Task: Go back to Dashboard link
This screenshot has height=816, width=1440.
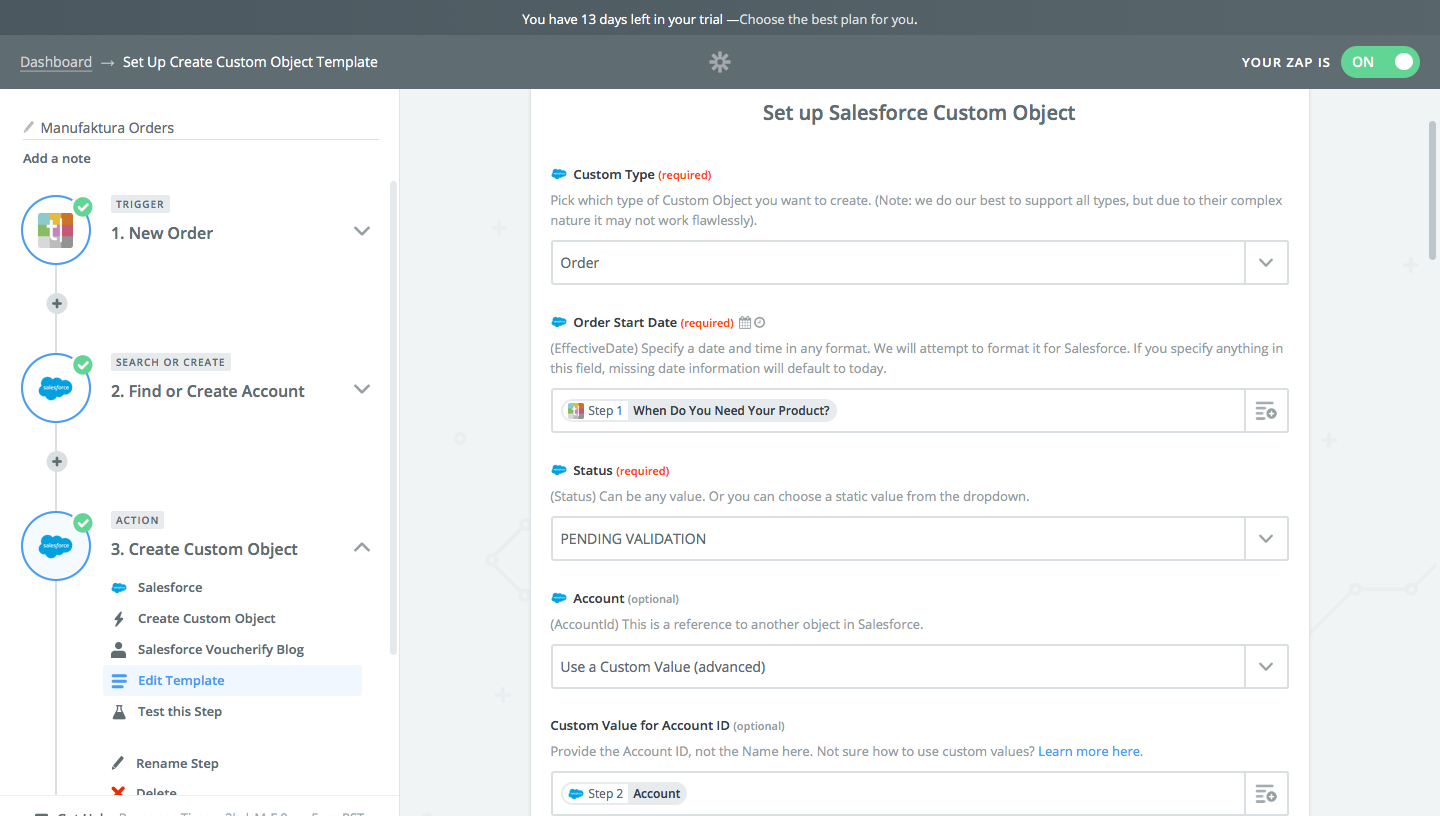Action: [56, 62]
